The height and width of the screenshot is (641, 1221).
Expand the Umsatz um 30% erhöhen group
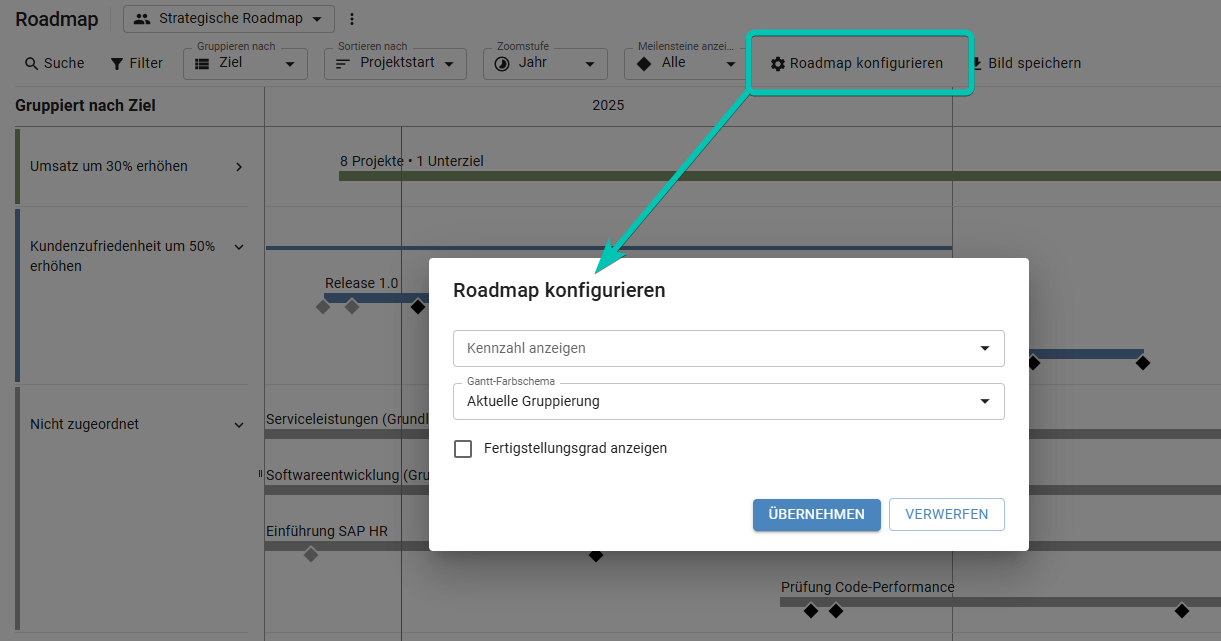coord(239,167)
